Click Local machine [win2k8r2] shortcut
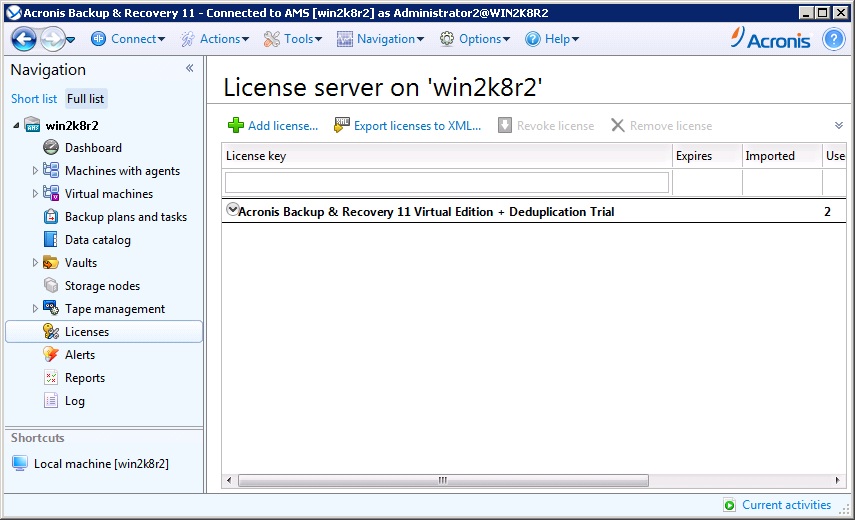The height and width of the screenshot is (520, 855). tap(101, 464)
